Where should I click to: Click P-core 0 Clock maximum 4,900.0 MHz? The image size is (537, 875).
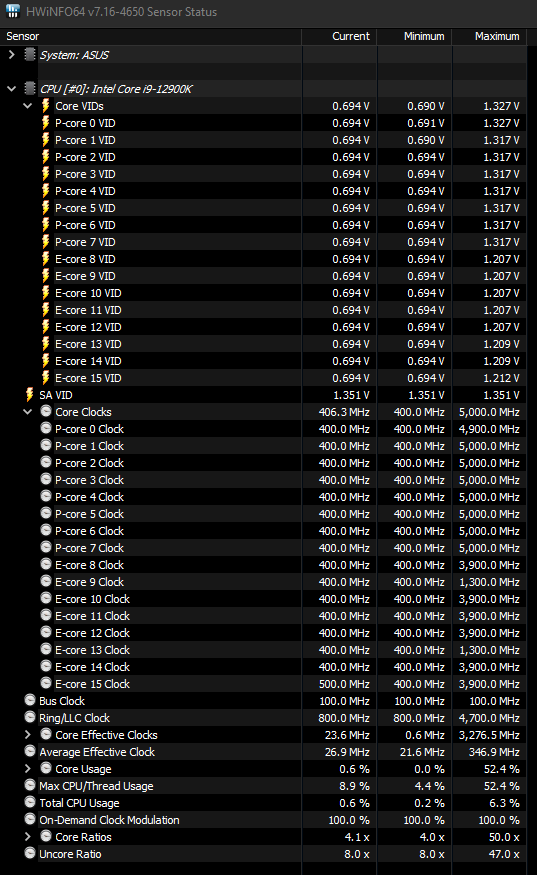[489, 429]
